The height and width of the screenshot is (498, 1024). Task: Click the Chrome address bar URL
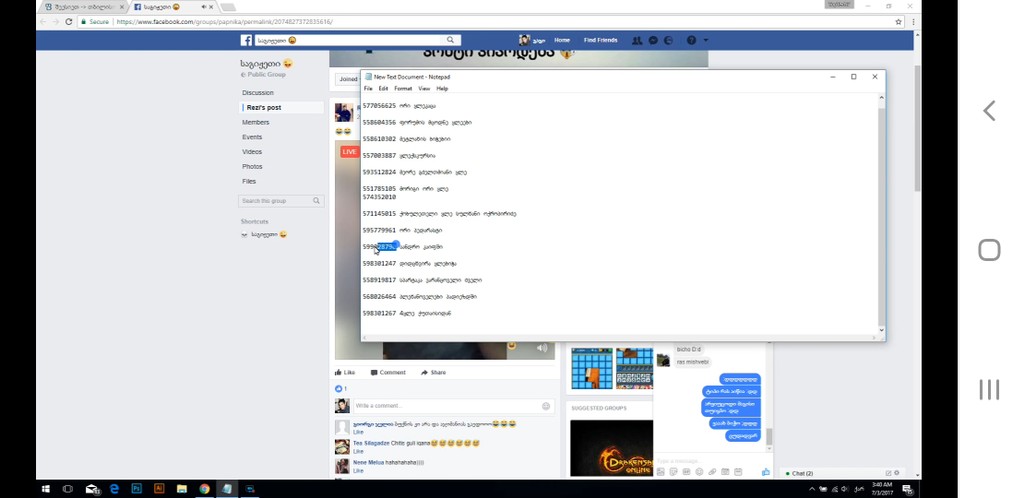(x=224, y=22)
